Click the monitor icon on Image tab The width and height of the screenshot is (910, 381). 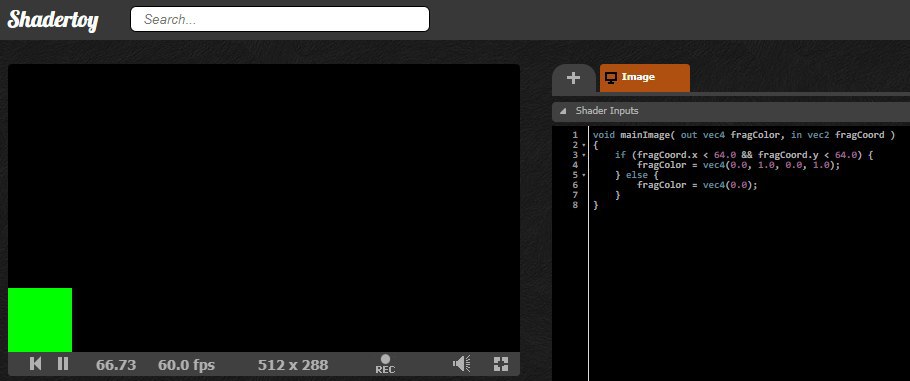click(x=611, y=77)
